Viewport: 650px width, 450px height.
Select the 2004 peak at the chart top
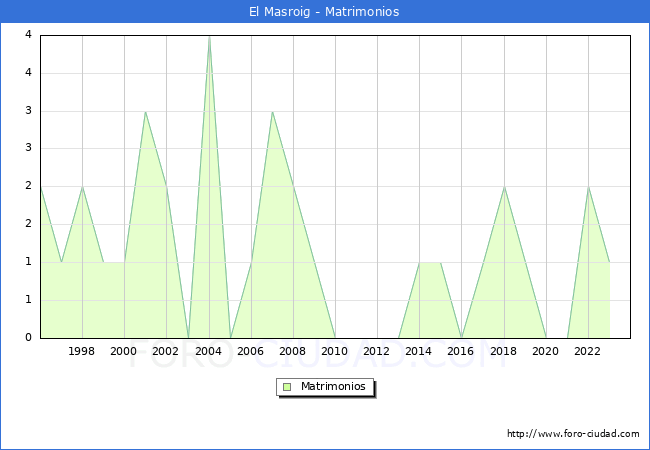[x=209, y=37]
